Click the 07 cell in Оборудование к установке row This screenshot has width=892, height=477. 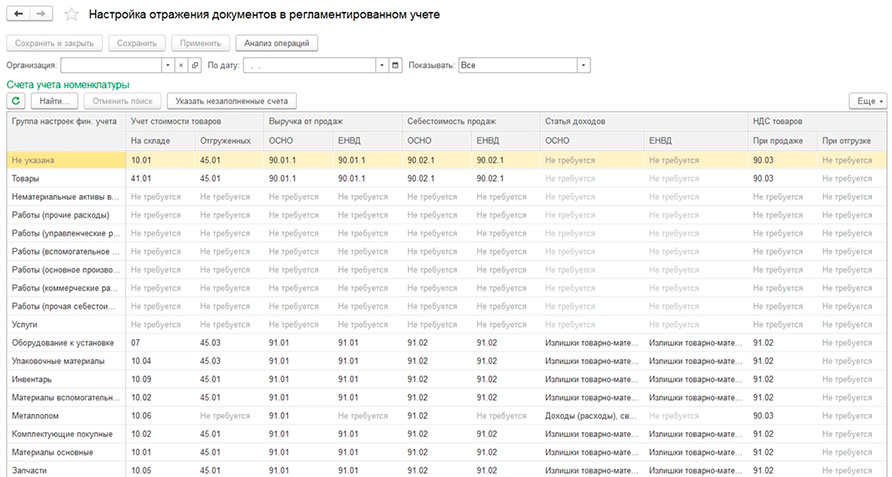pos(160,343)
